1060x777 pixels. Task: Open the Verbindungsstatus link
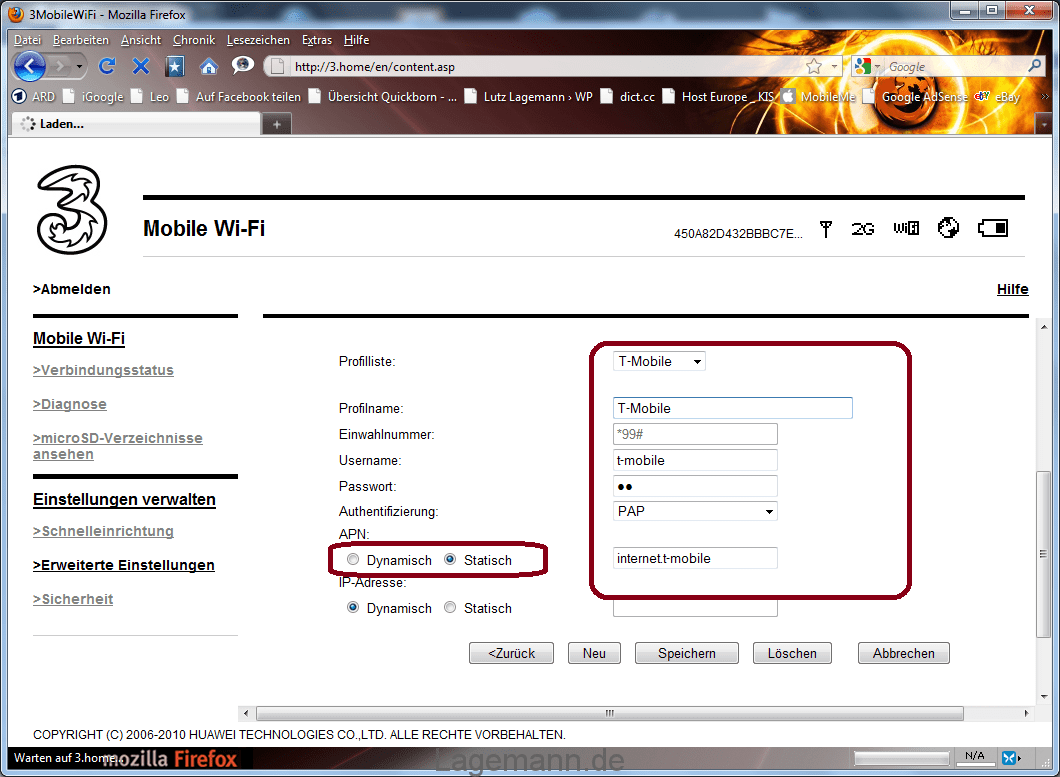click(x=103, y=370)
